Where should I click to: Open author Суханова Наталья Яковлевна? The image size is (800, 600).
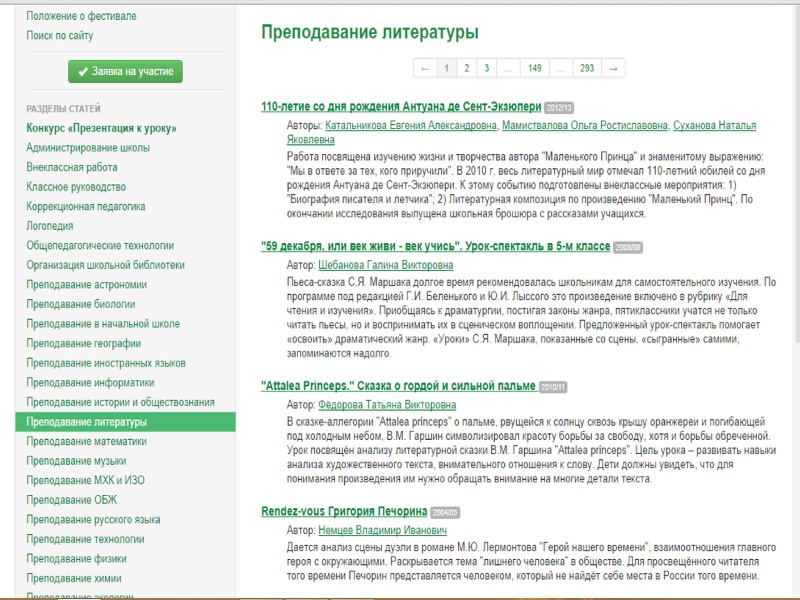714,126
